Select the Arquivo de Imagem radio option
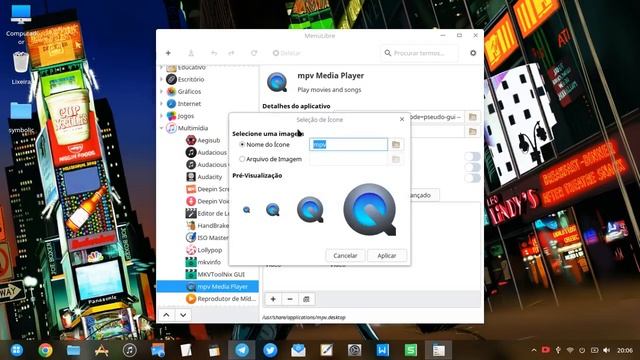Screen dimensions: 640x360 [x=242, y=159]
